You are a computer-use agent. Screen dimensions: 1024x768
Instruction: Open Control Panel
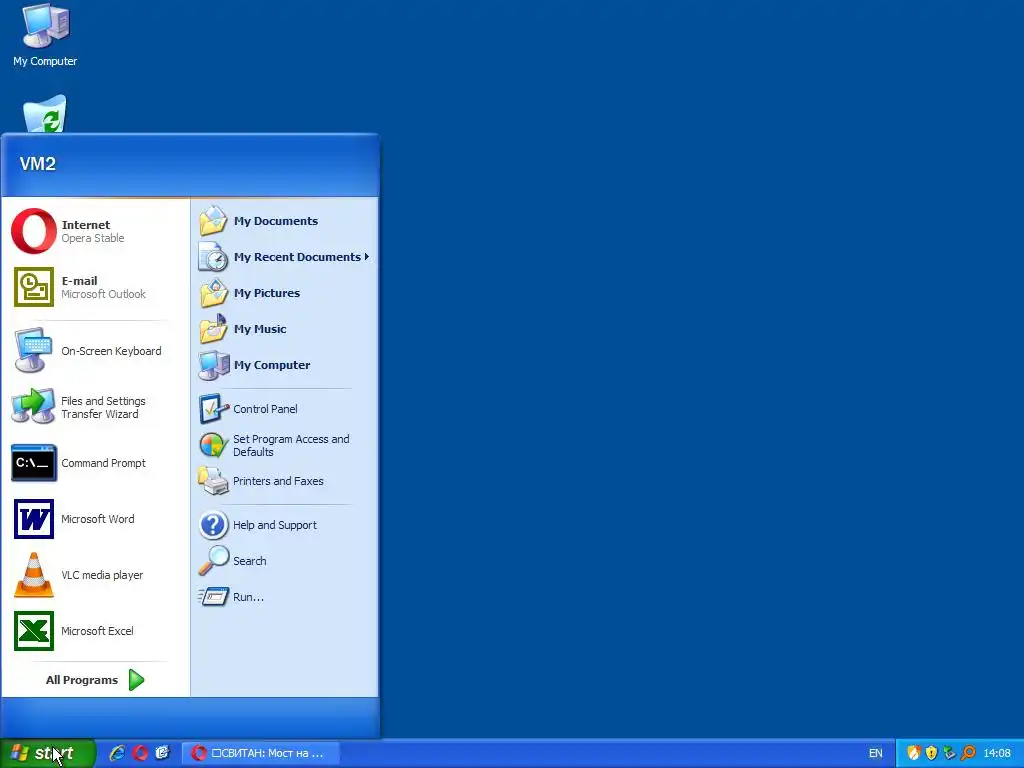click(x=285, y=409)
